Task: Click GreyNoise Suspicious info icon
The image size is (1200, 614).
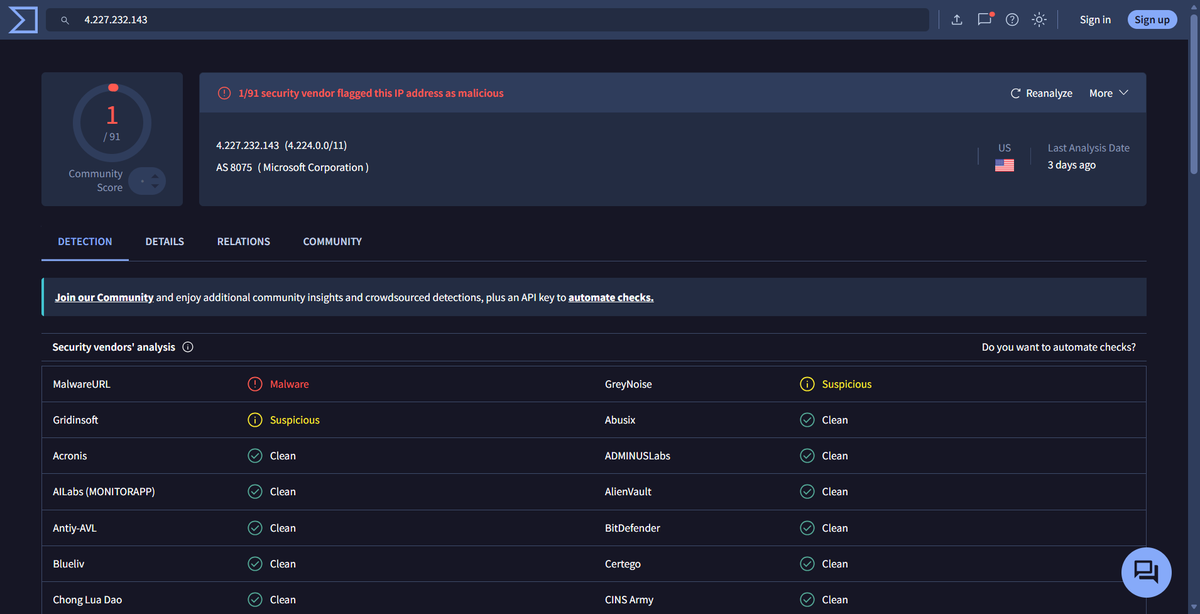Action: click(807, 384)
